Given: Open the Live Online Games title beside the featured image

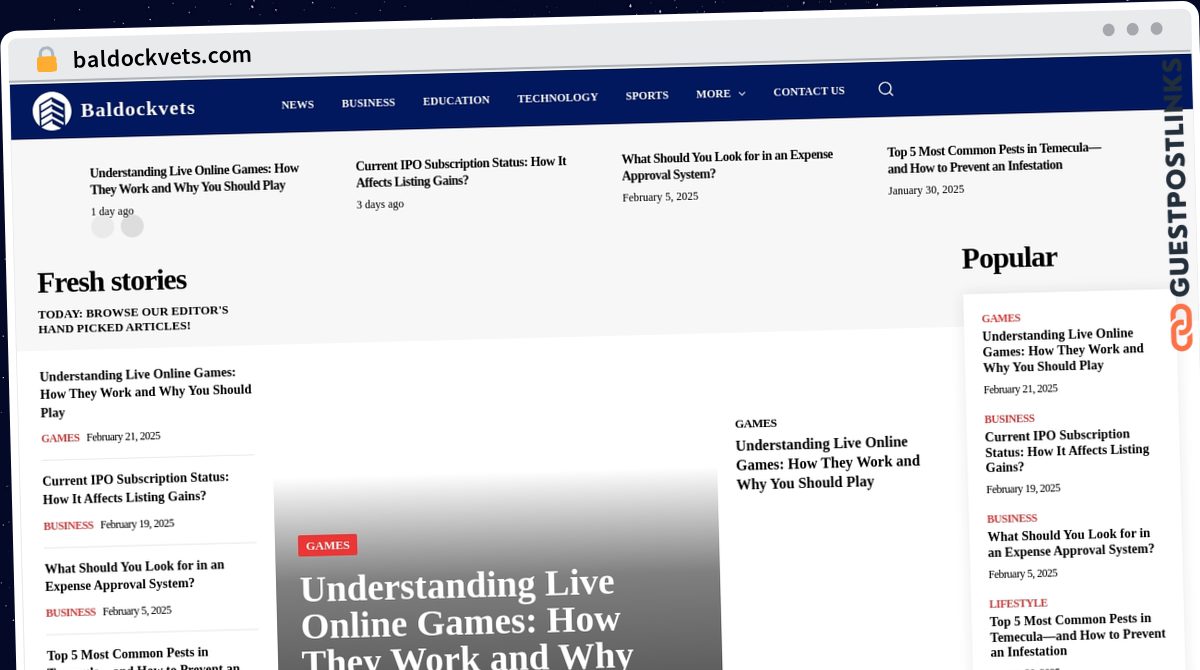Looking at the screenshot, I should [828, 463].
